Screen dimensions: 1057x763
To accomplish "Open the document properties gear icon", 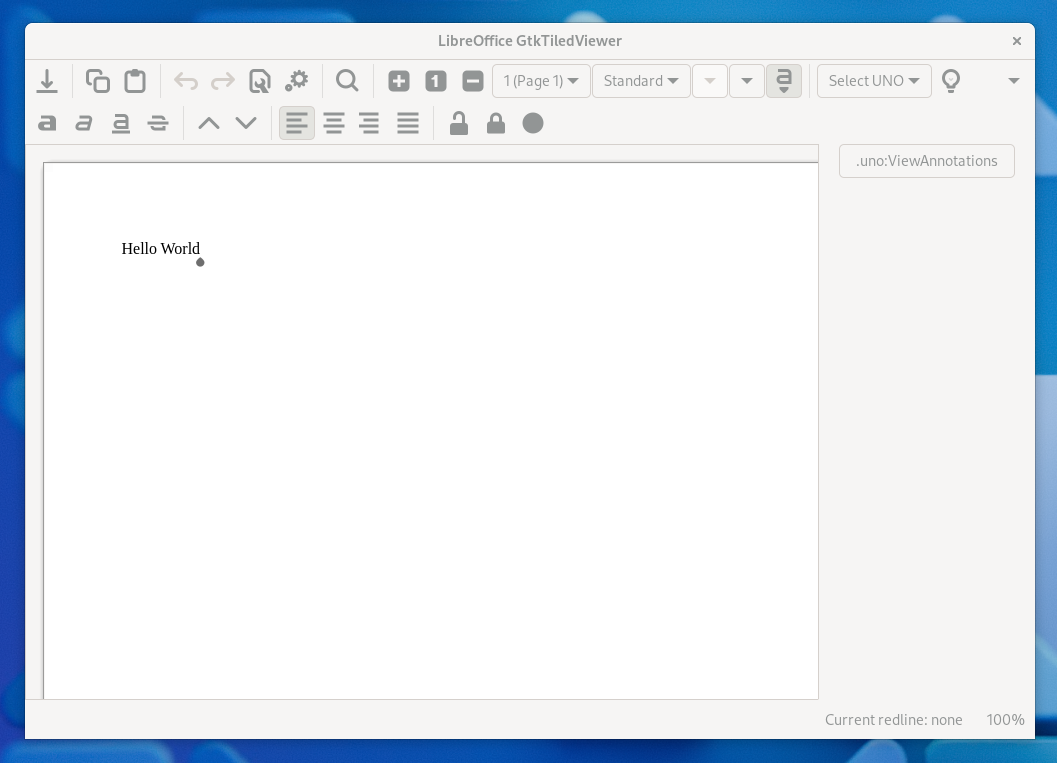I will (x=297, y=81).
